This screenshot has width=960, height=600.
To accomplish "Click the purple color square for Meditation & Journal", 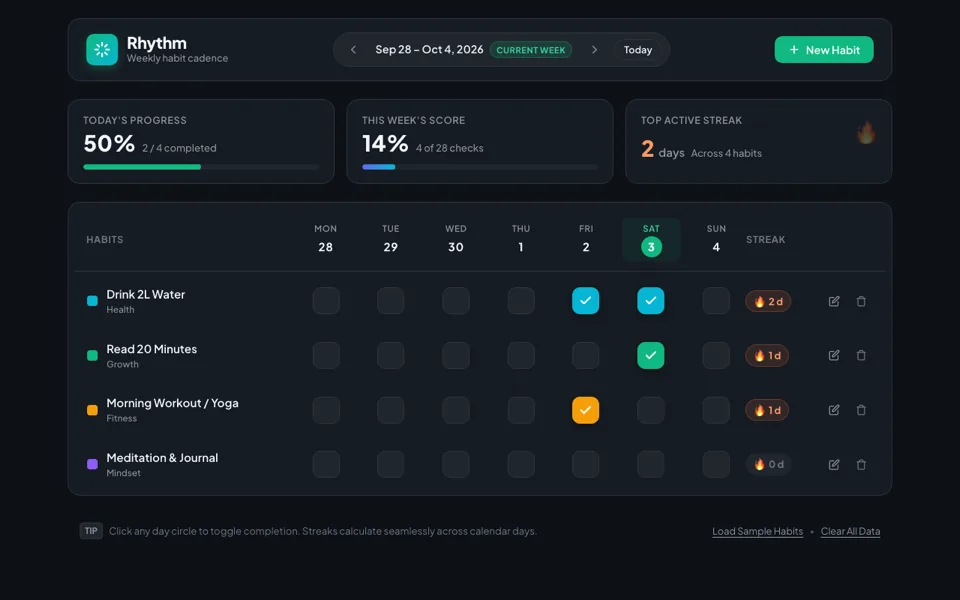I will (92, 464).
